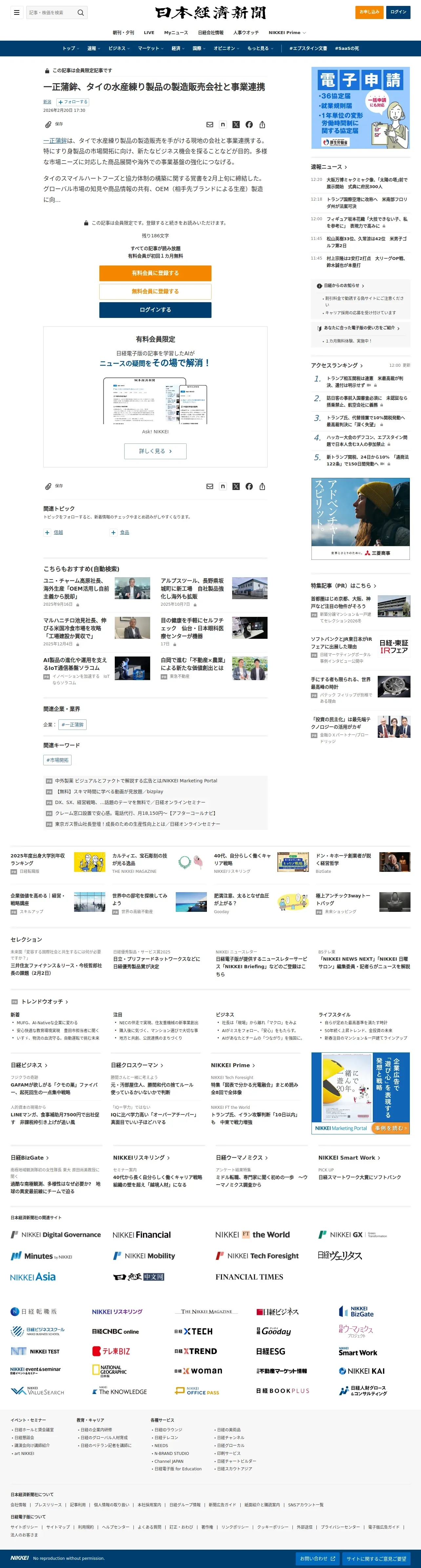Image resolution: width=421 pixels, height=1568 pixels.
Task: Open the hamburger menu in the header
Action: pyautogui.click(x=16, y=12)
